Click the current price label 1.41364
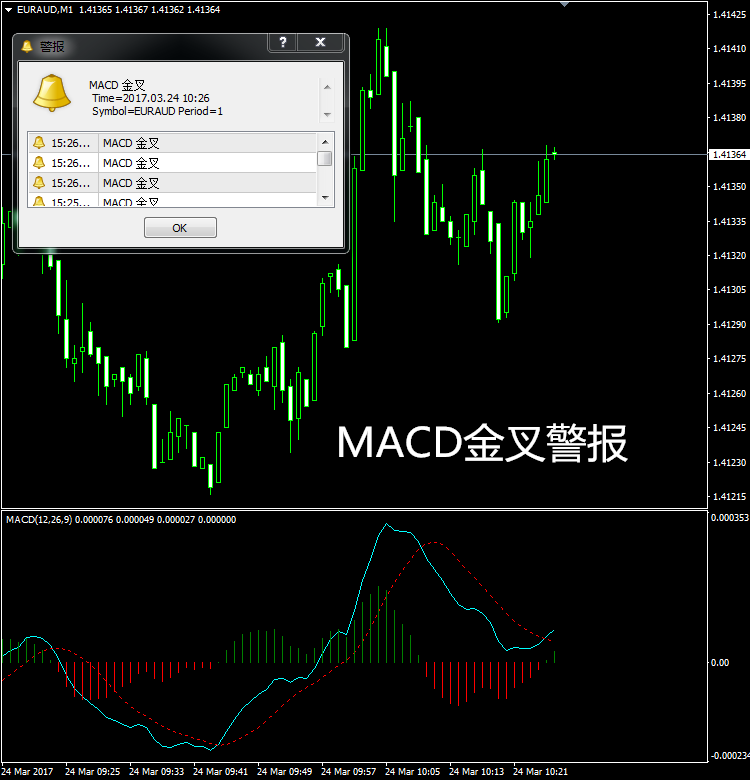This screenshot has width=750, height=780. [729, 155]
